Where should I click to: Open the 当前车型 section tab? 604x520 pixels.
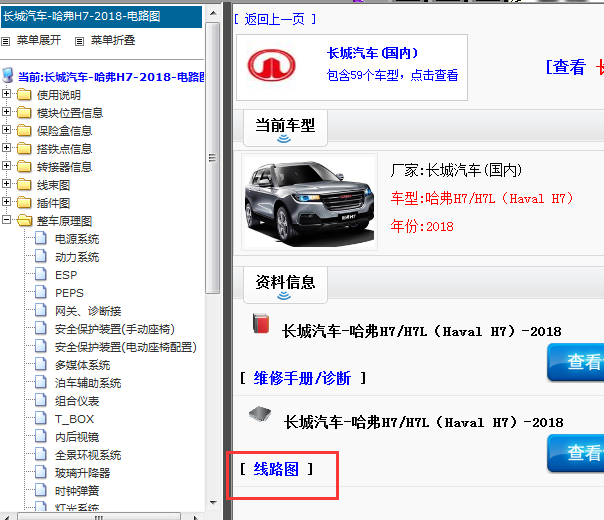pyautogui.click(x=285, y=128)
